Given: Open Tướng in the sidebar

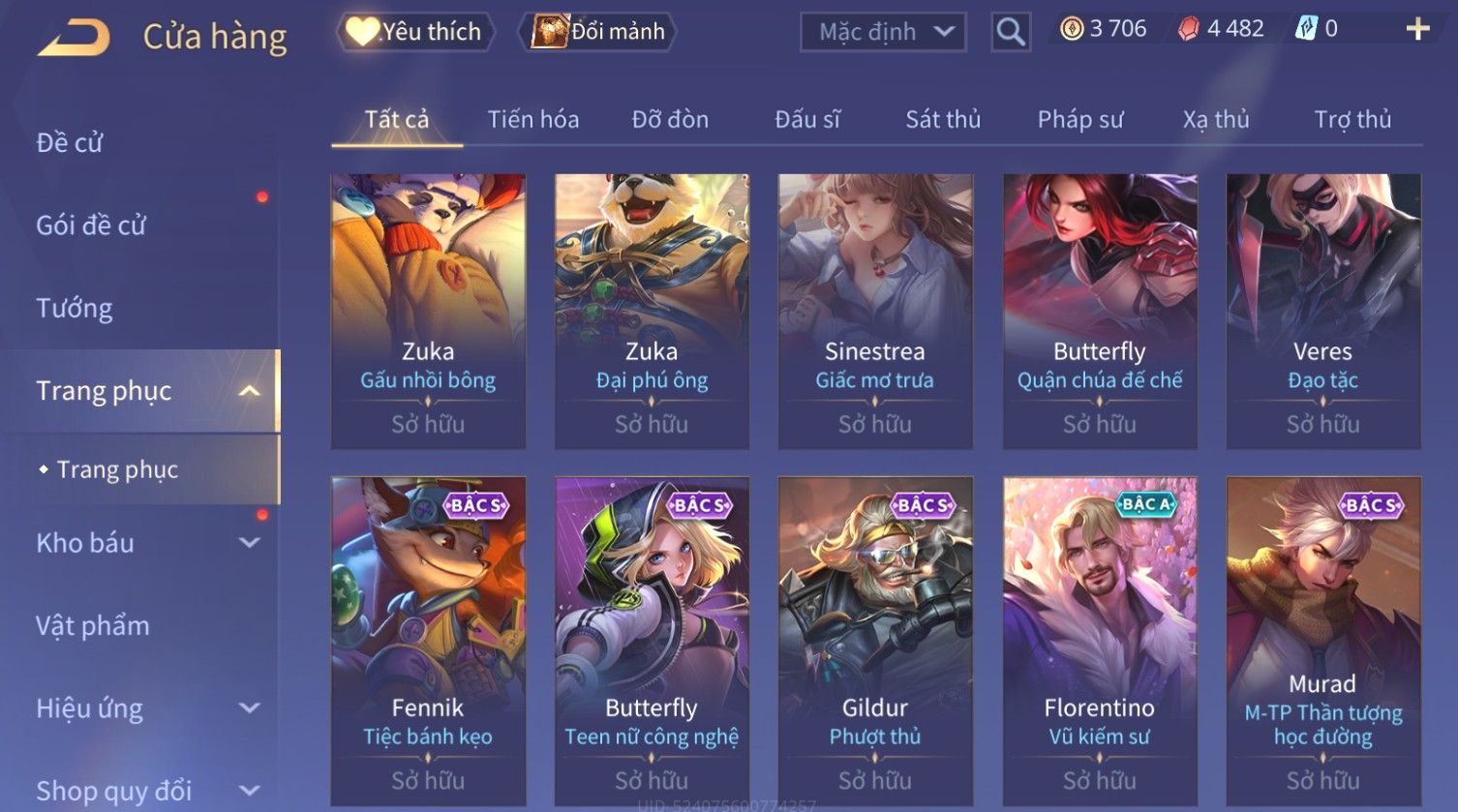Looking at the screenshot, I should point(75,308).
